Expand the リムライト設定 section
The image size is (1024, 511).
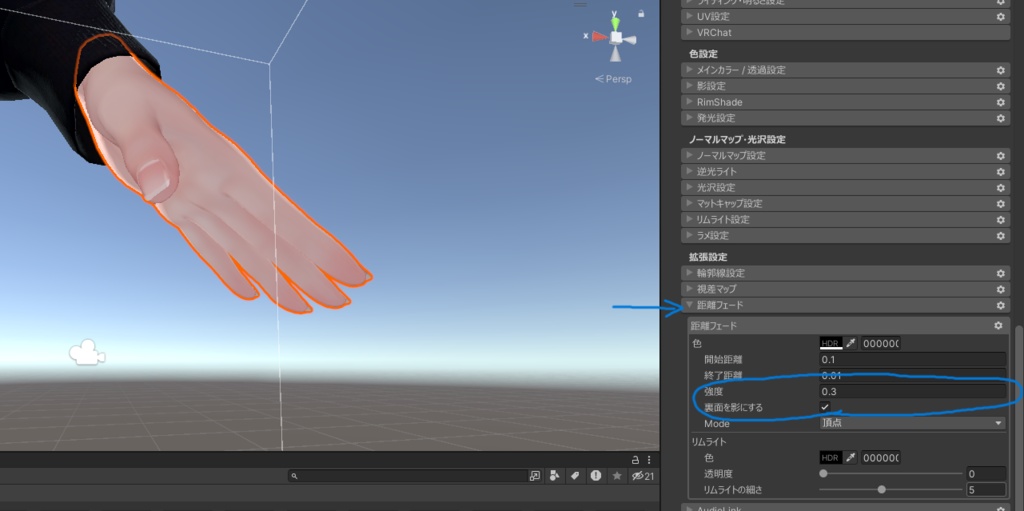point(846,220)
